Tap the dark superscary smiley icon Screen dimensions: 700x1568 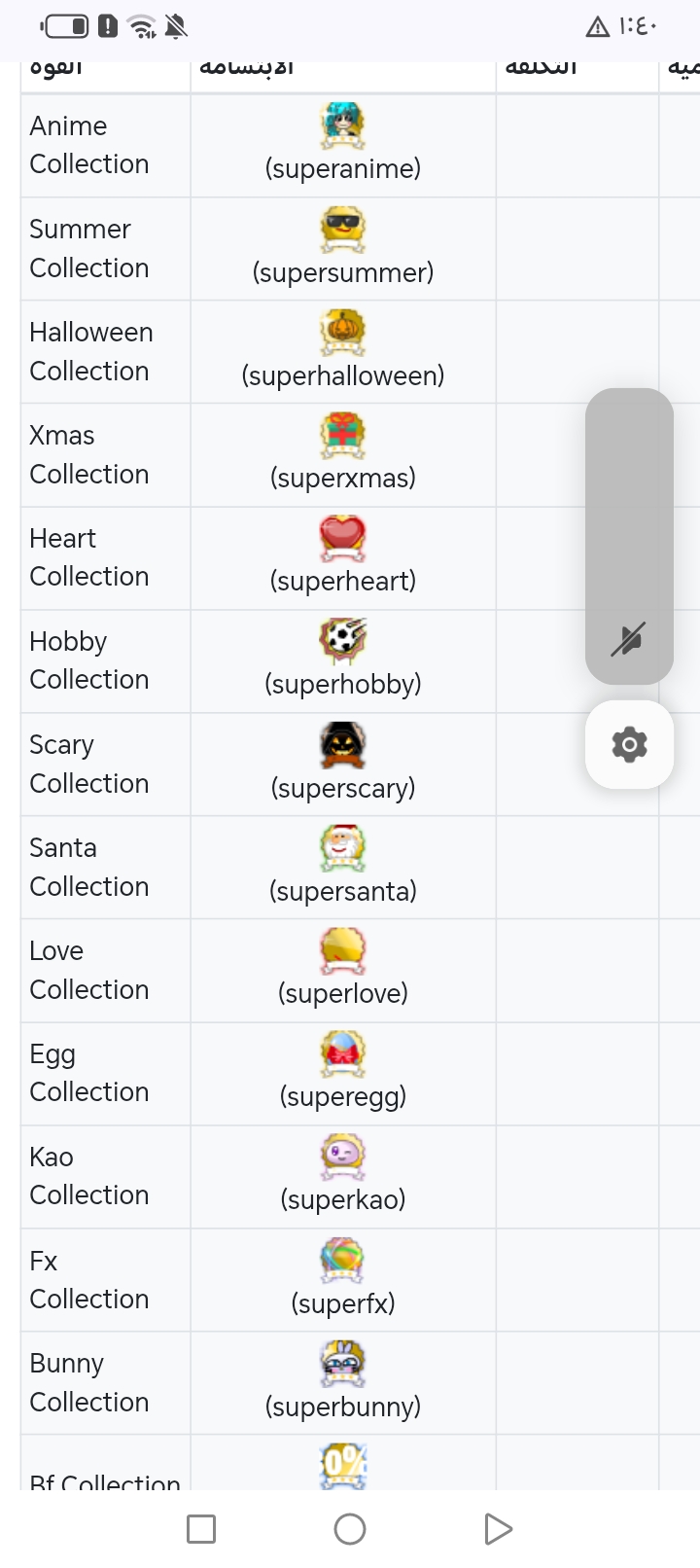tap(342, 745)
